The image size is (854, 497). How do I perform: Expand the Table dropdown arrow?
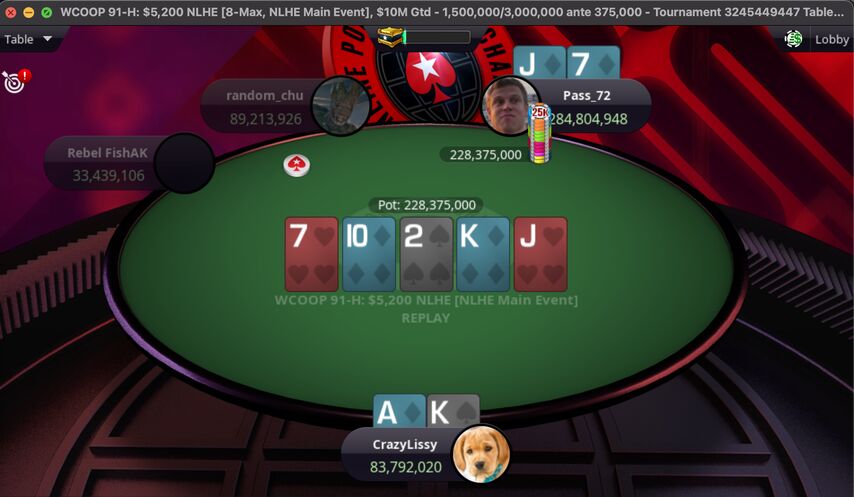47,39
